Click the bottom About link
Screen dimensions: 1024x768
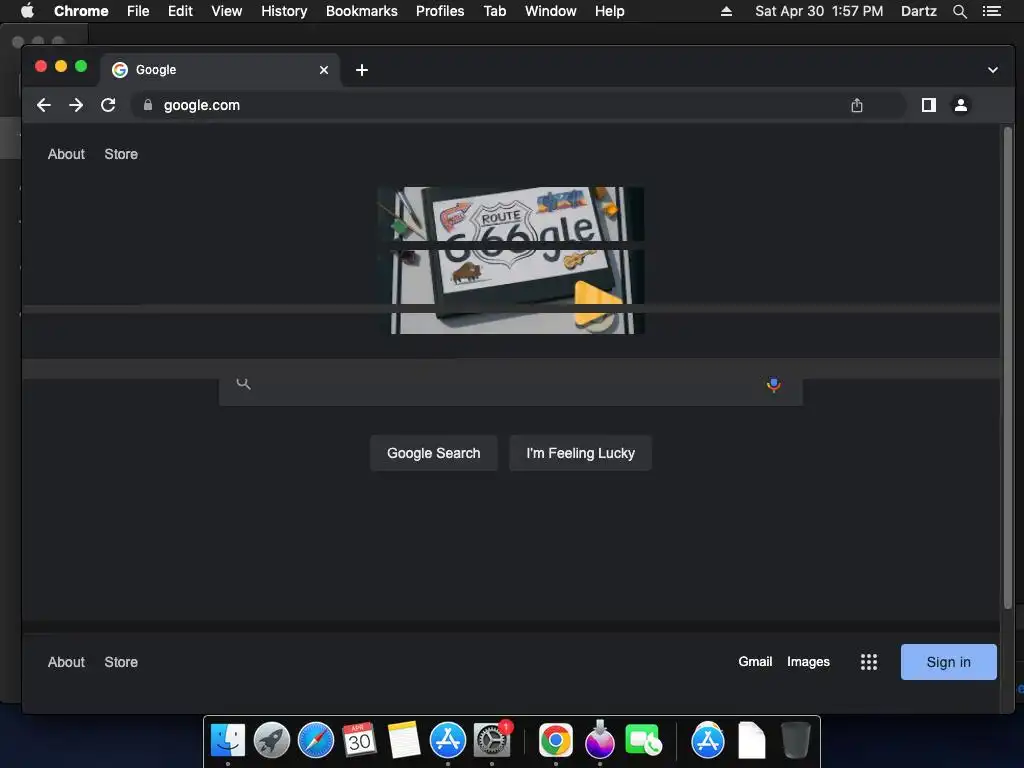[66, 662]
